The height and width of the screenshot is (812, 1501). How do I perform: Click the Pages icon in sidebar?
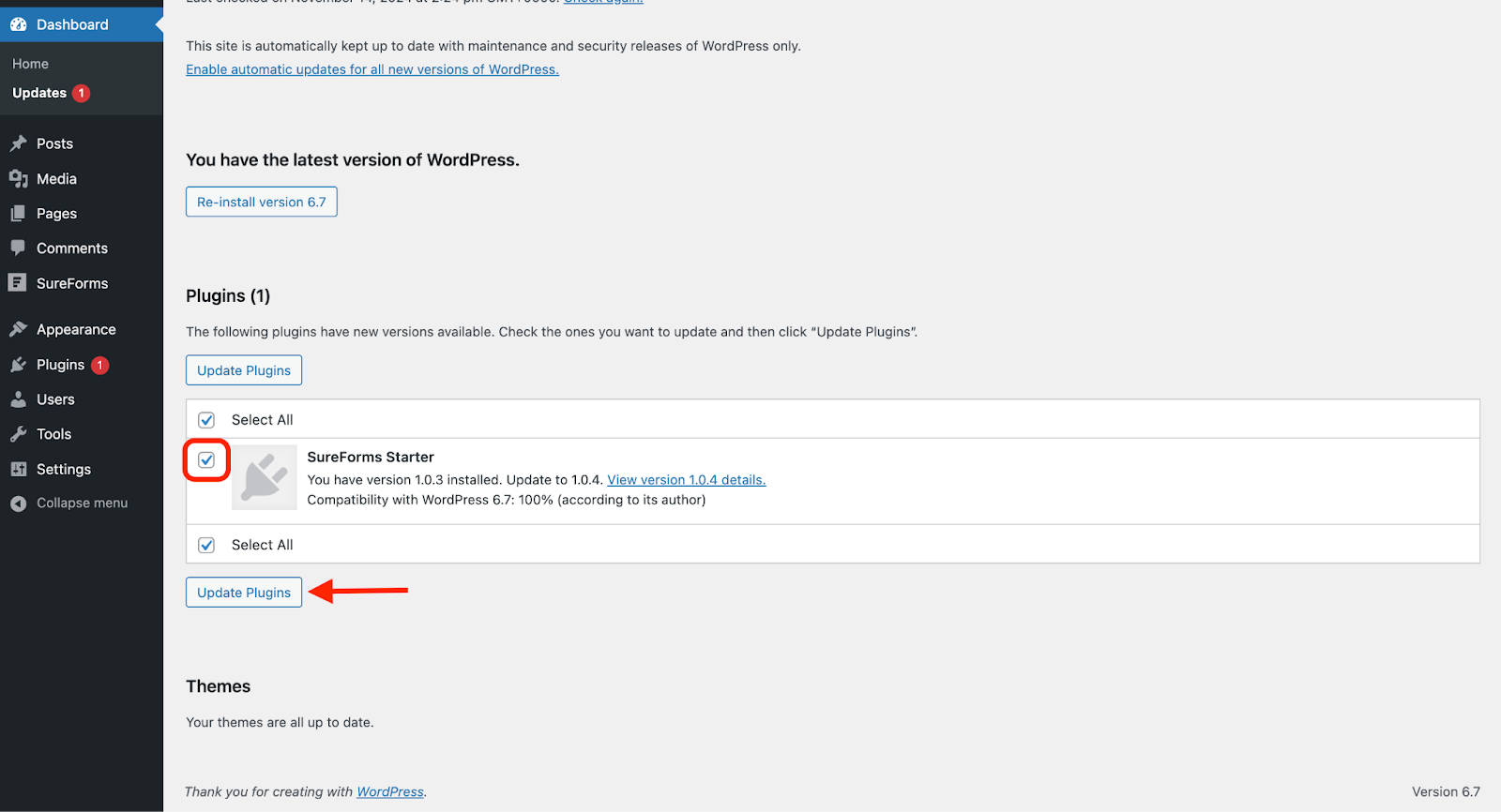click(18, 213)
